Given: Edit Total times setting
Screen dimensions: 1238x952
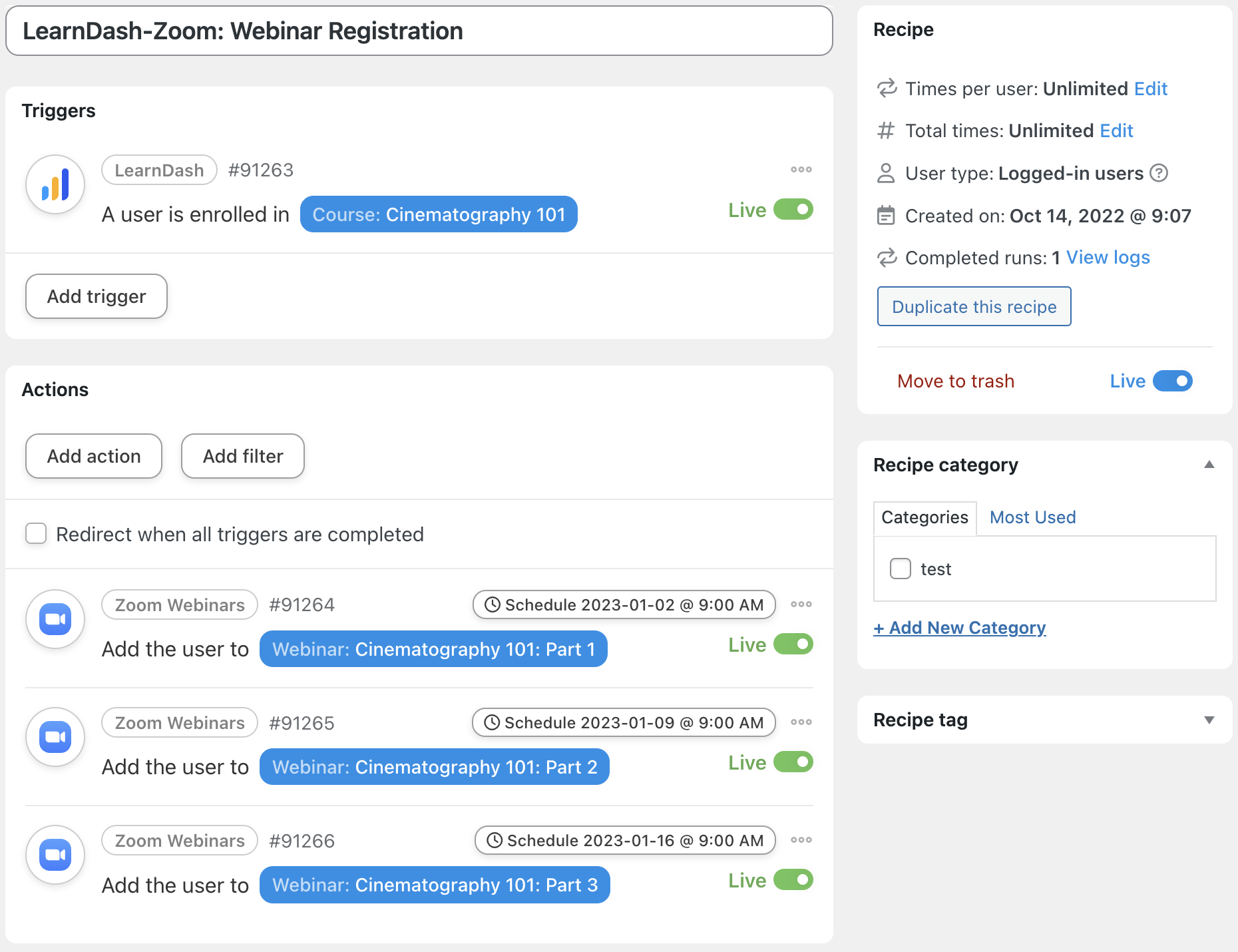Looking at the screenshot, I should [x=1116, y=130].
